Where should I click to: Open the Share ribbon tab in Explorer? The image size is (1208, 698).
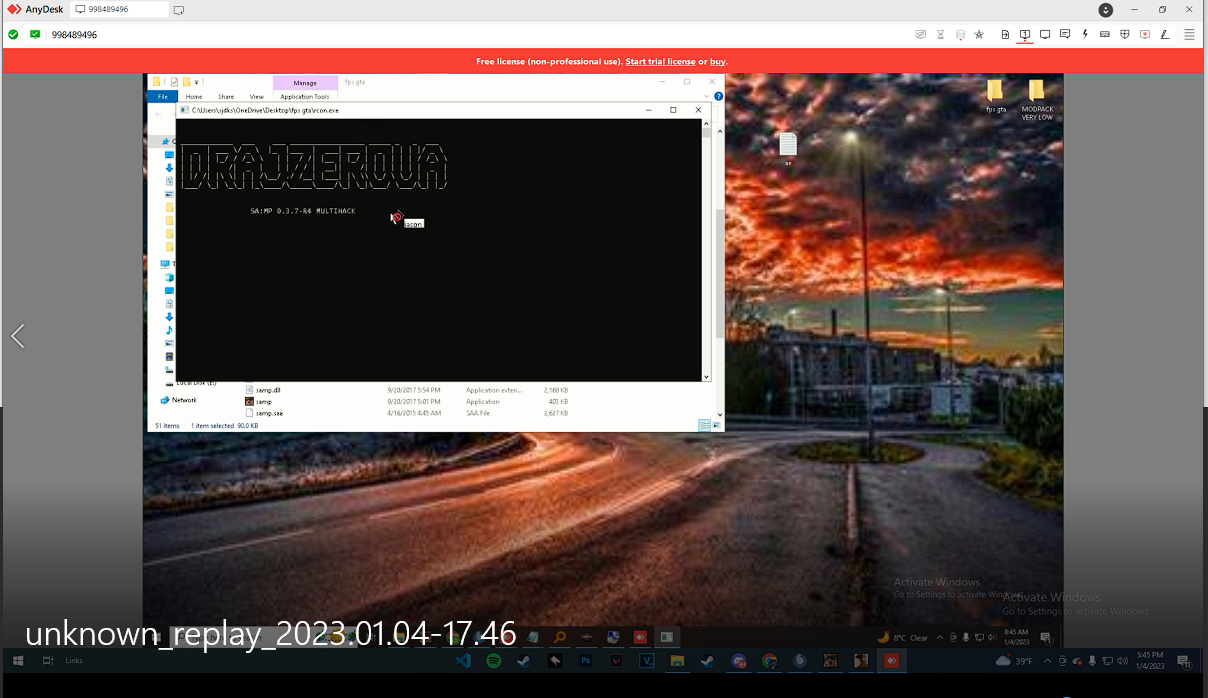(x=226, y=97)
